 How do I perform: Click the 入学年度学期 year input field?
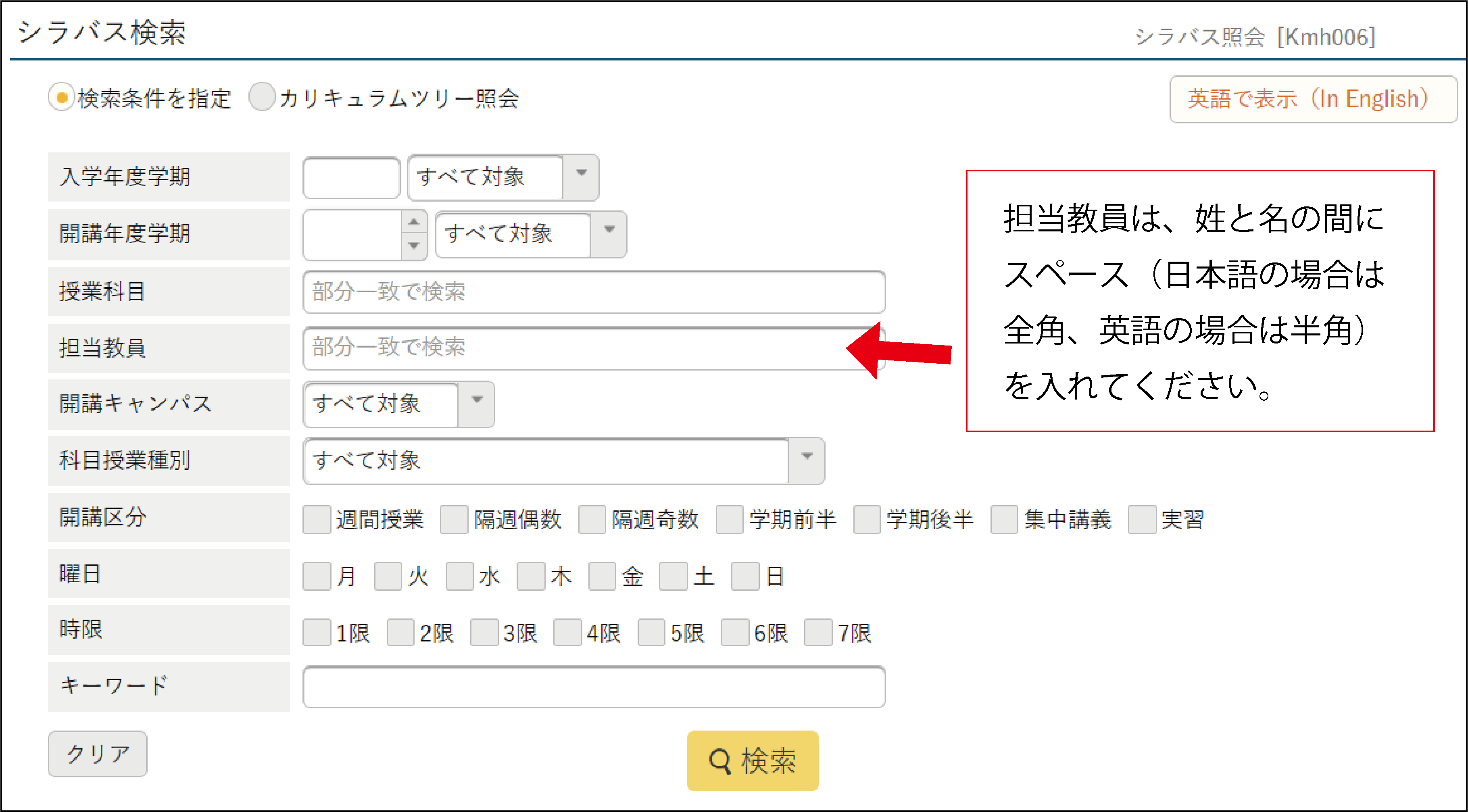point(351,178)
